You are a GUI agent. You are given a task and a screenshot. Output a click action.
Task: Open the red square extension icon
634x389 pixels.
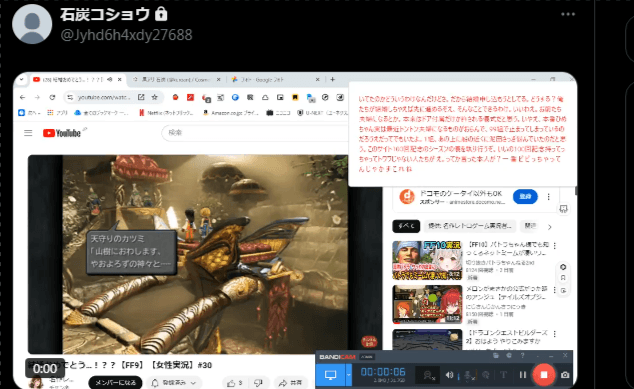click(190, 97)
